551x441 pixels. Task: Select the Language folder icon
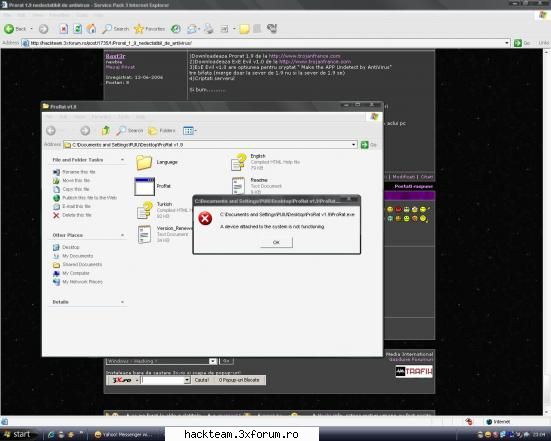[144, 162]
